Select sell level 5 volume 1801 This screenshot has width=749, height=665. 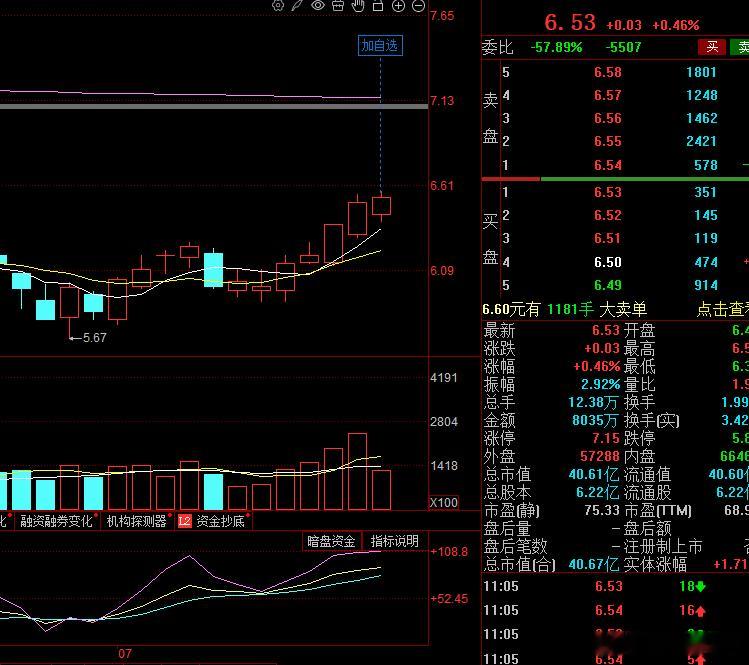(x=701, y=72)
